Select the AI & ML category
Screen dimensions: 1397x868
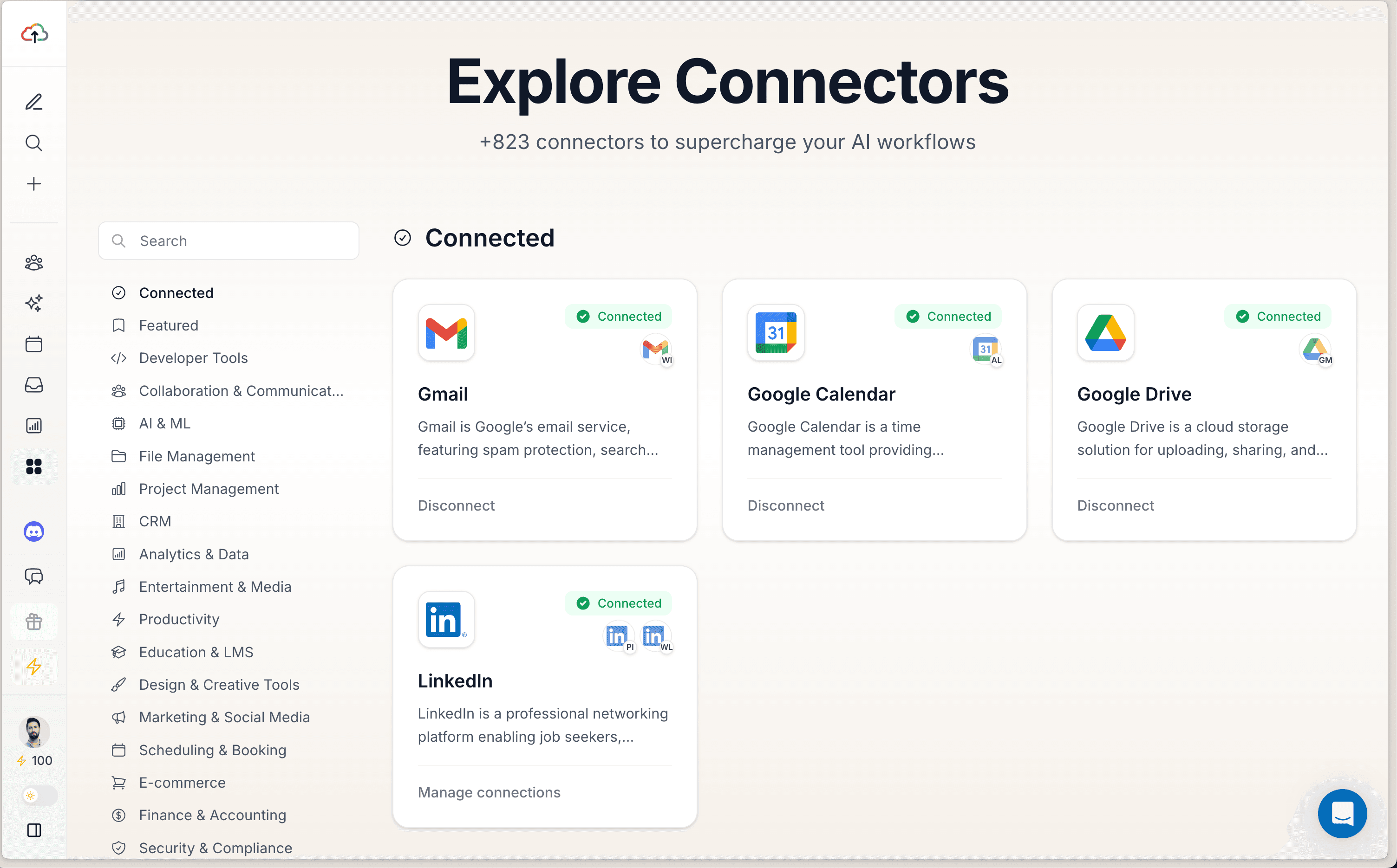tap(165, 423)
